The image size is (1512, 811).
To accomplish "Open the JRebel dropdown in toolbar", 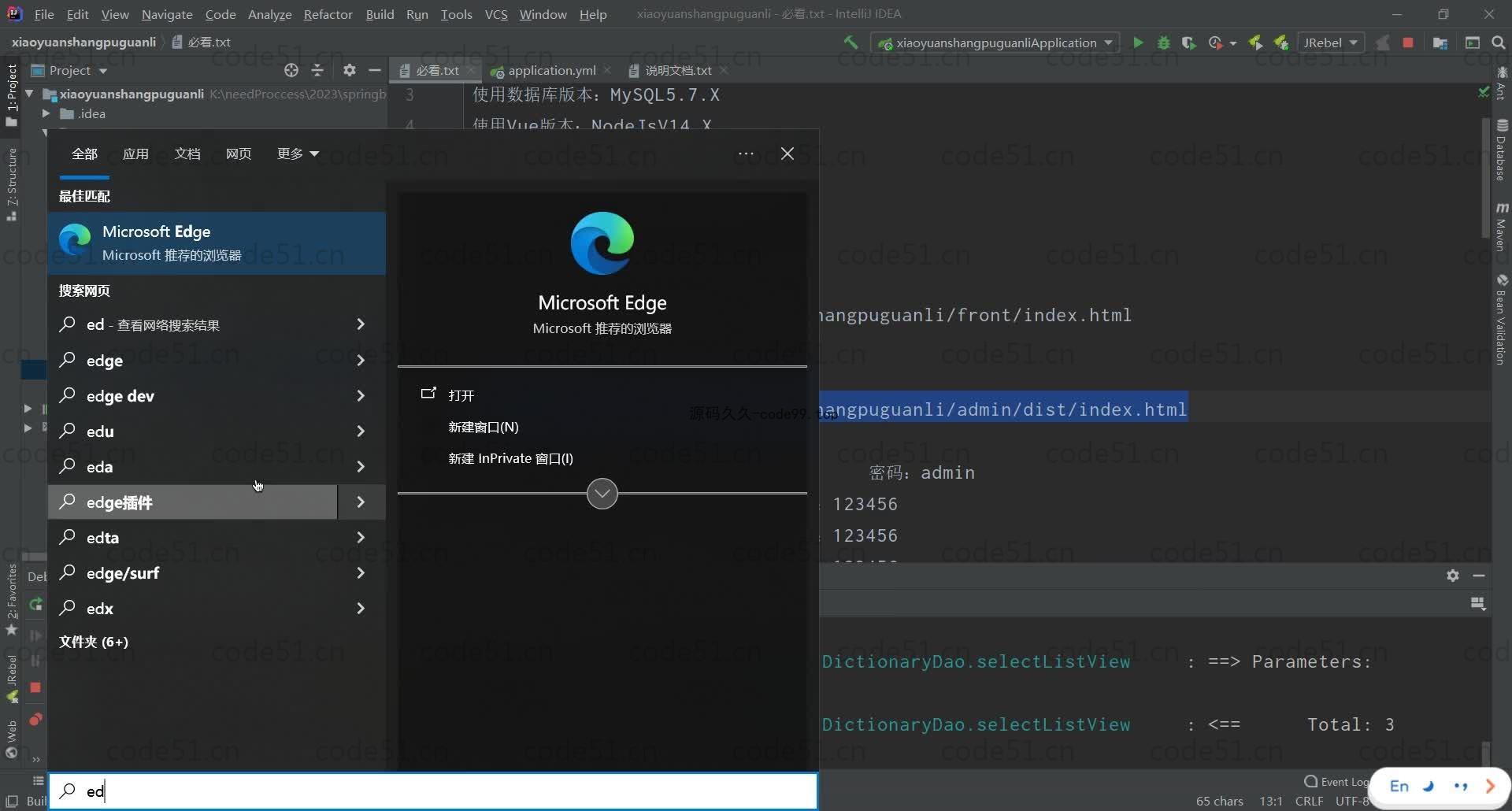I will 1330,43.
